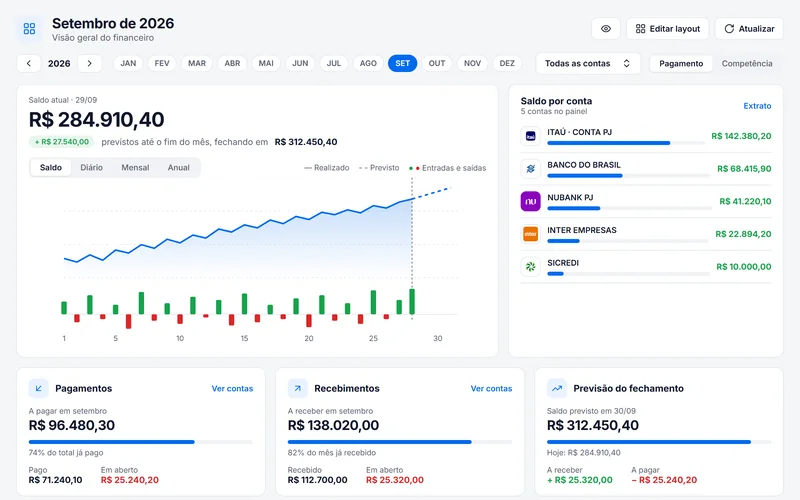The height and width of the screenshot is (500, 800).
Task: Click the Banco do Brasil logo icon
Action: tap(531, 169)
